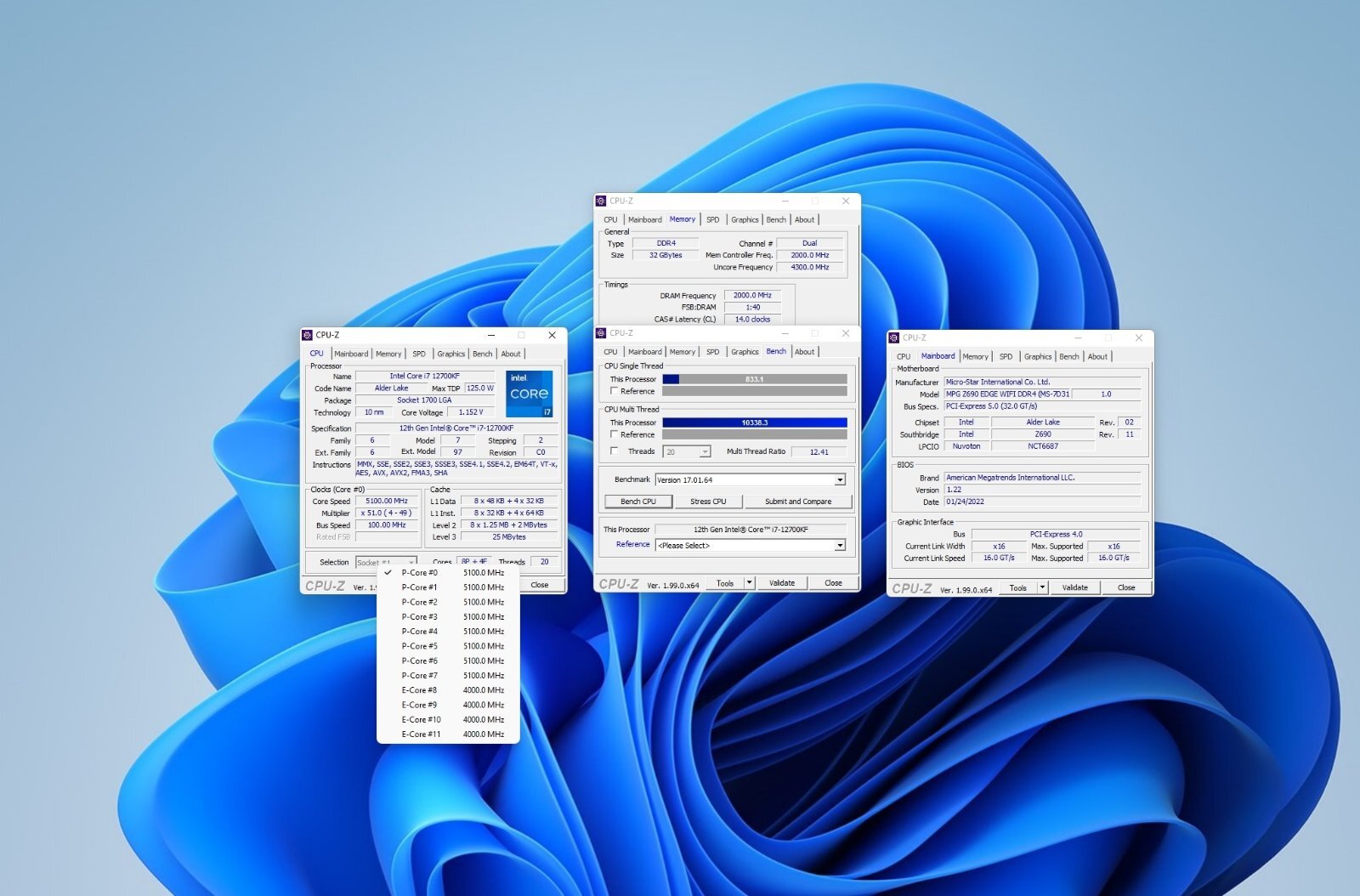Select E-Core #10 in core list

(448, 720)
